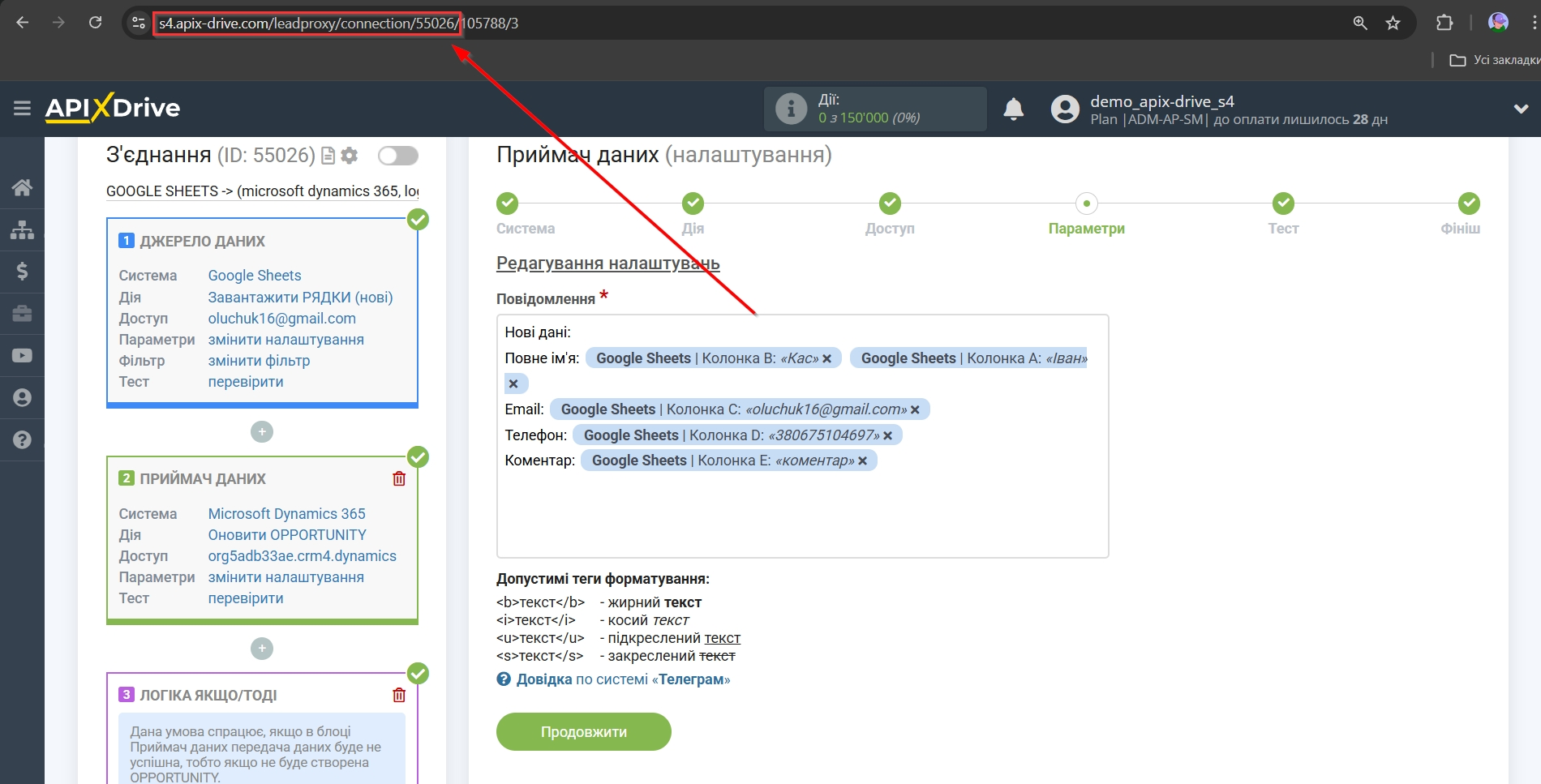
Task: Toggle the connection on/off switch
Action: click(398, 156)
